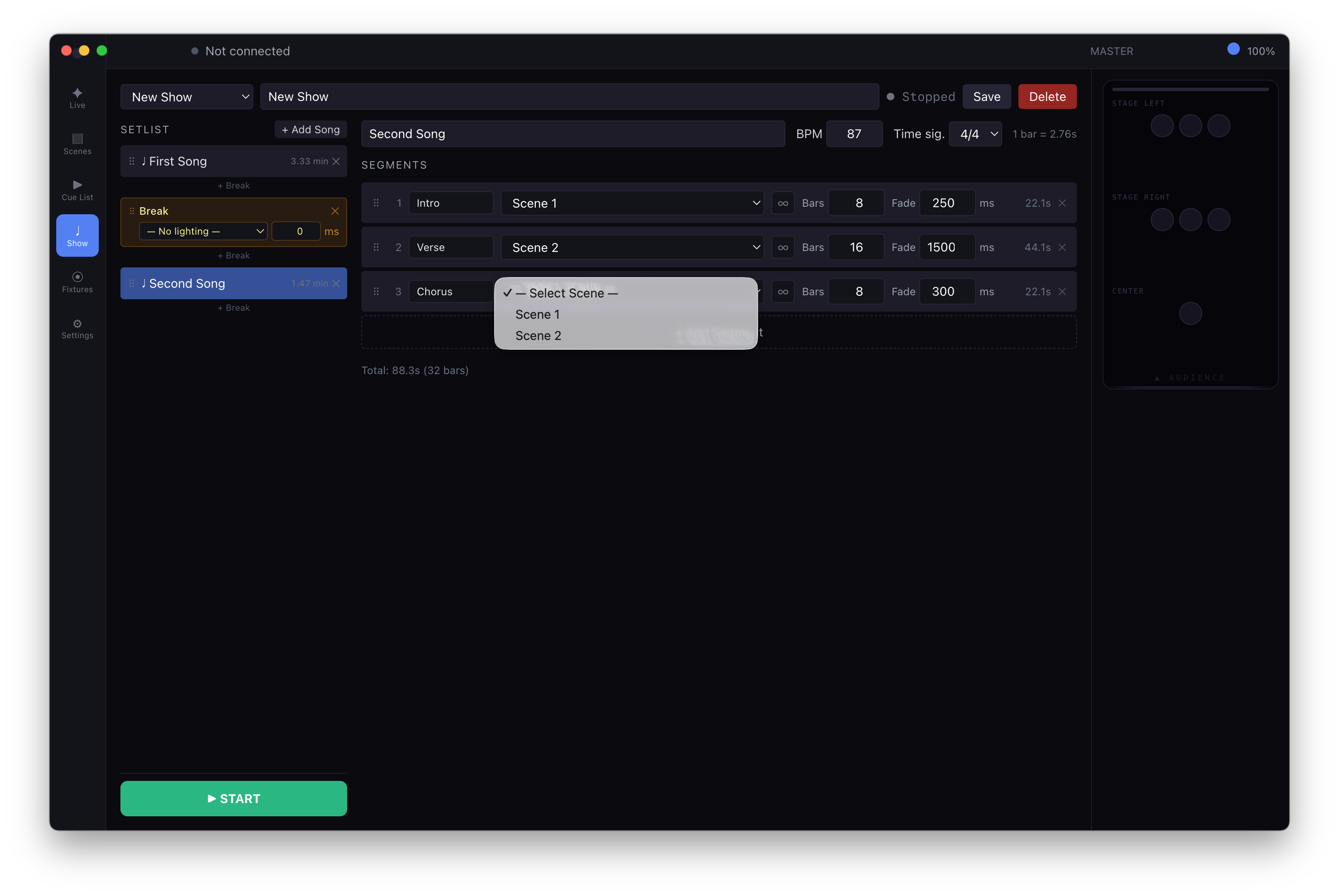Edit Verse Bars value 16
Screen dimensions: 1339x896
coord(855,247)
